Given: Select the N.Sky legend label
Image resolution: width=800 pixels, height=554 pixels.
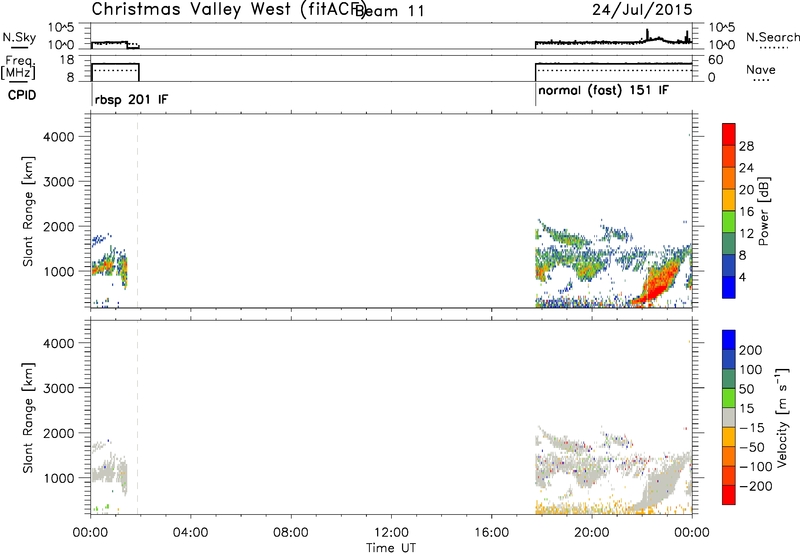Looking at the screenshot, I should (x=19, y=37).
